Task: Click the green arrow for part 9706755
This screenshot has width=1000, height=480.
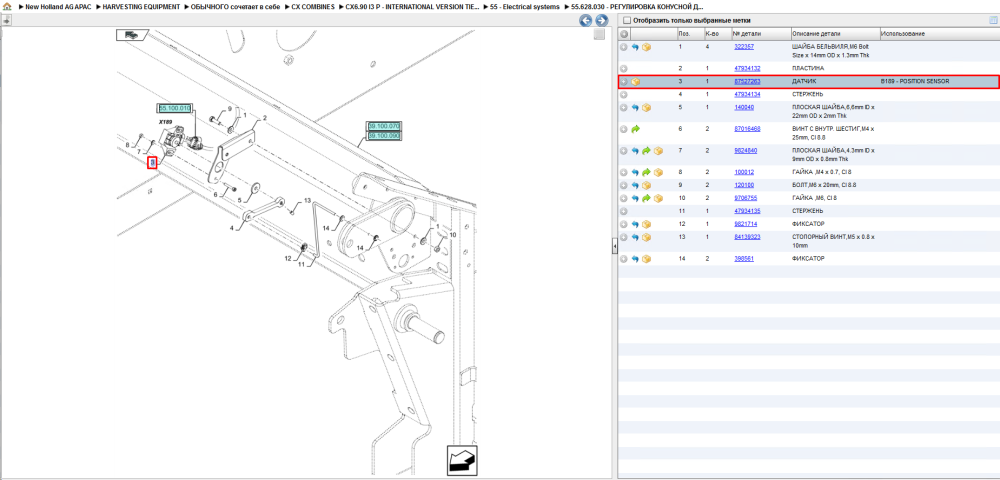Action: 646,198
